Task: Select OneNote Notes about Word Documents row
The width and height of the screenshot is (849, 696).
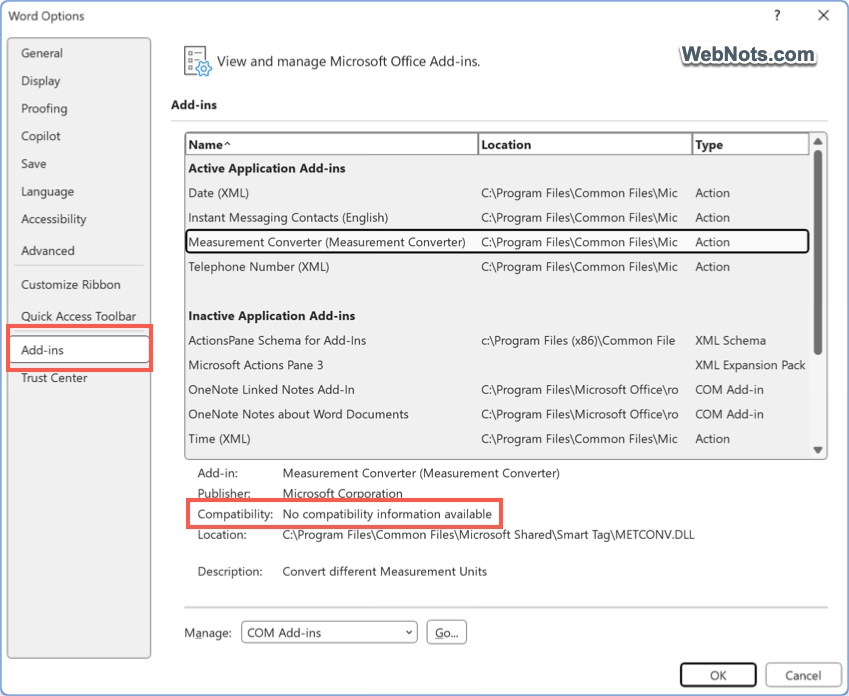Action: tap(497, 414)
